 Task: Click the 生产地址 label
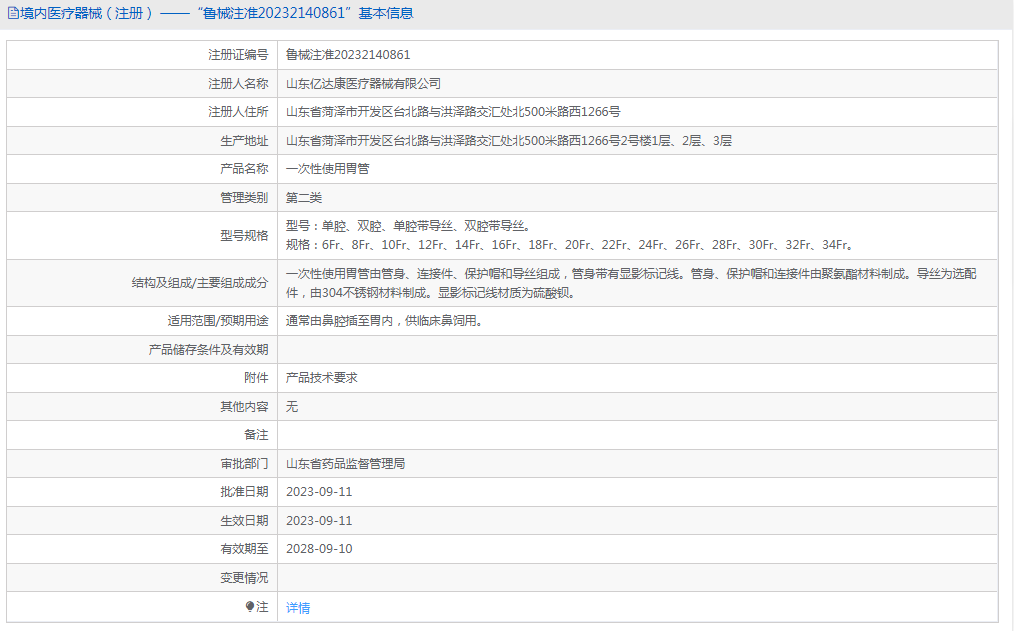tap(244, 140)
